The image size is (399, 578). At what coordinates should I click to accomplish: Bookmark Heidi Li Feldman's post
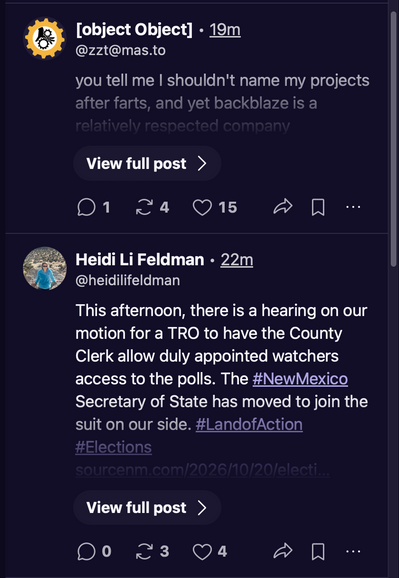(x=318, y=551)
